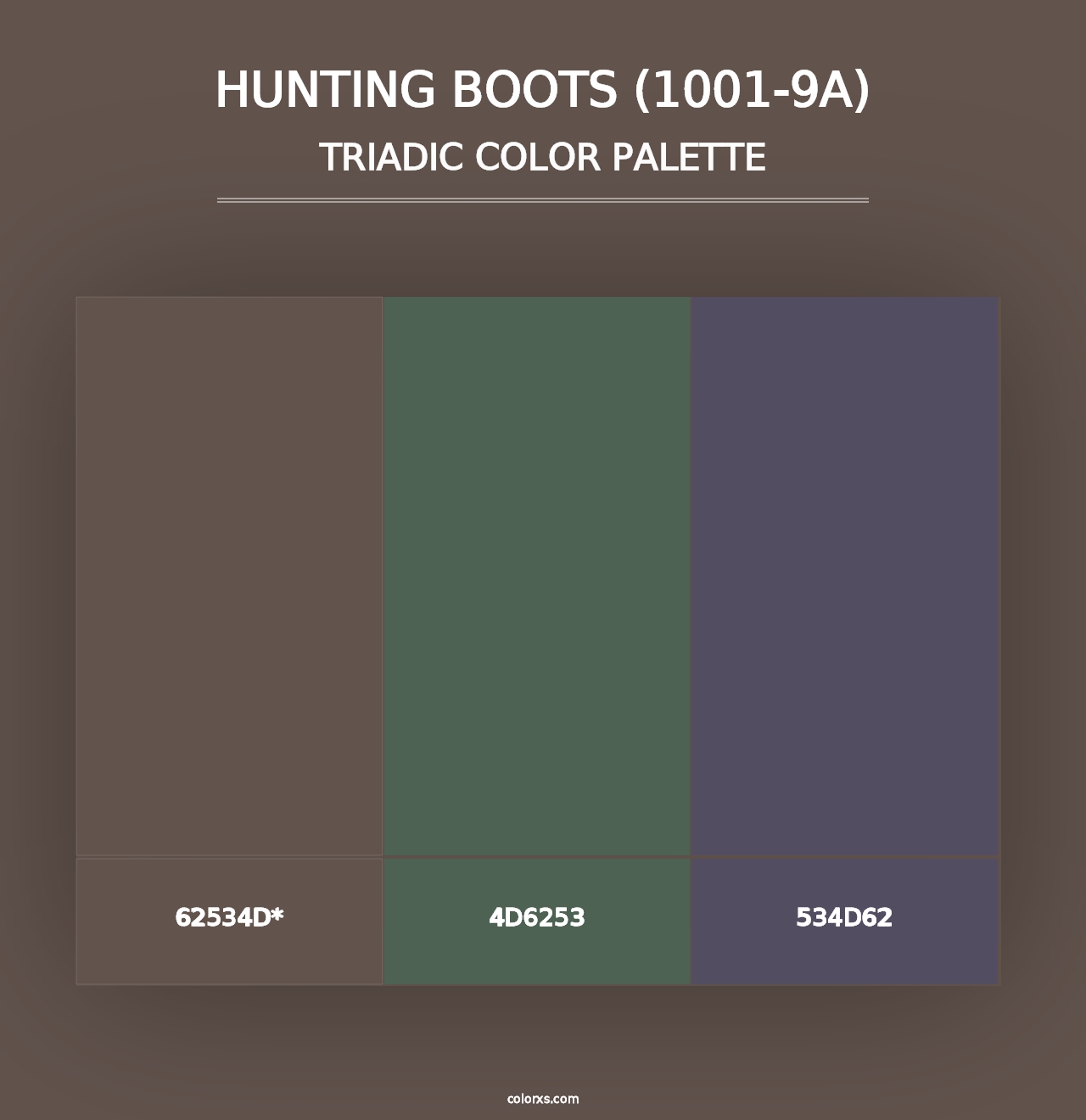The width and height of the screenshot is (1086, 1120).
Task: Select the hex code text 534D62
Action: pyautogui.click(x=844, y=917)
